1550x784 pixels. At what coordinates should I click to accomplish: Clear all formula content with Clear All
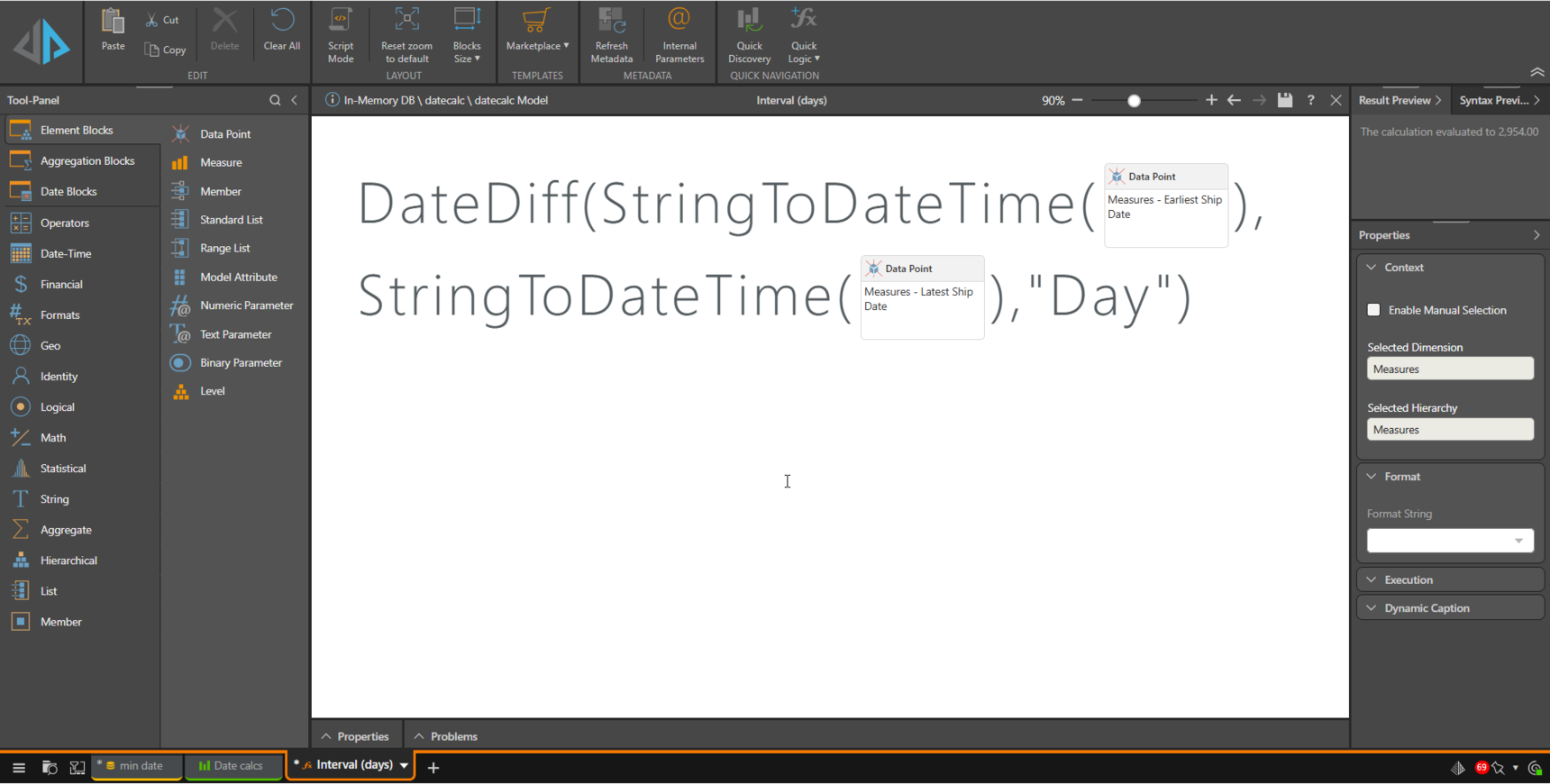[282, 29]
